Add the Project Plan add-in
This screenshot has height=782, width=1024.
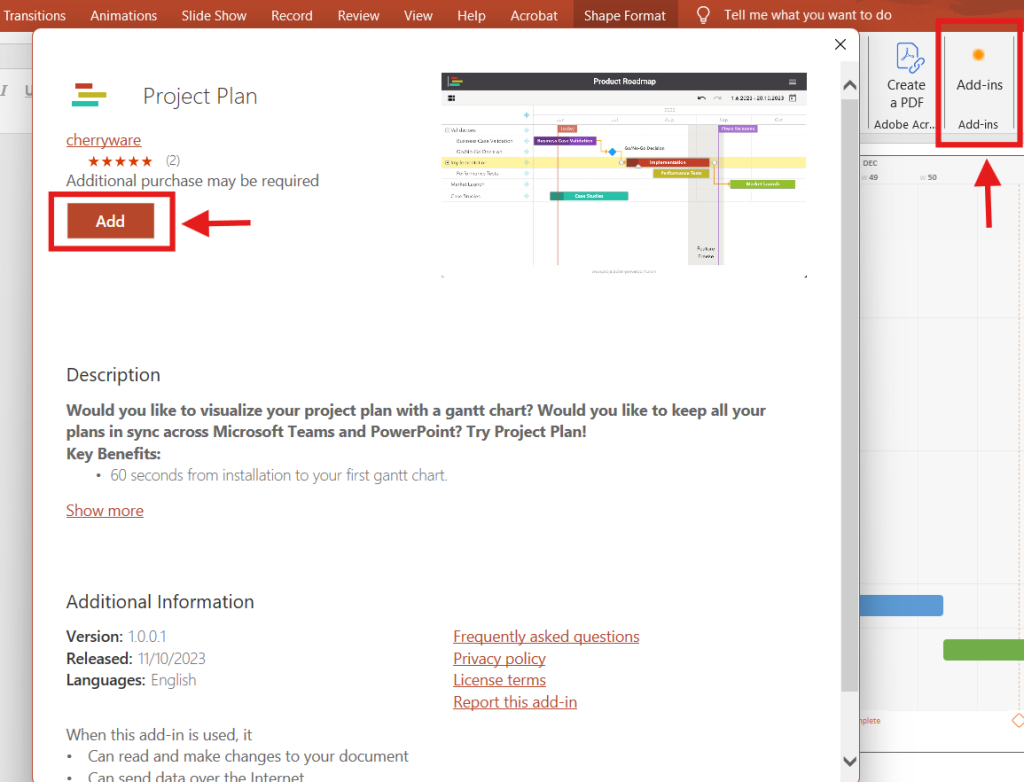point(110,221)
